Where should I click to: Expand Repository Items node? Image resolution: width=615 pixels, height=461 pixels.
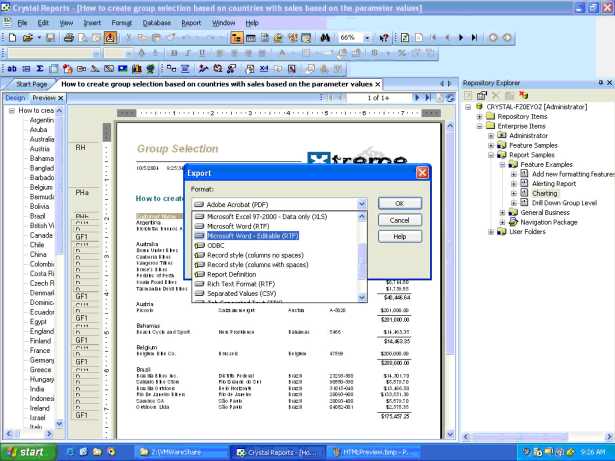tap(479, 117)
